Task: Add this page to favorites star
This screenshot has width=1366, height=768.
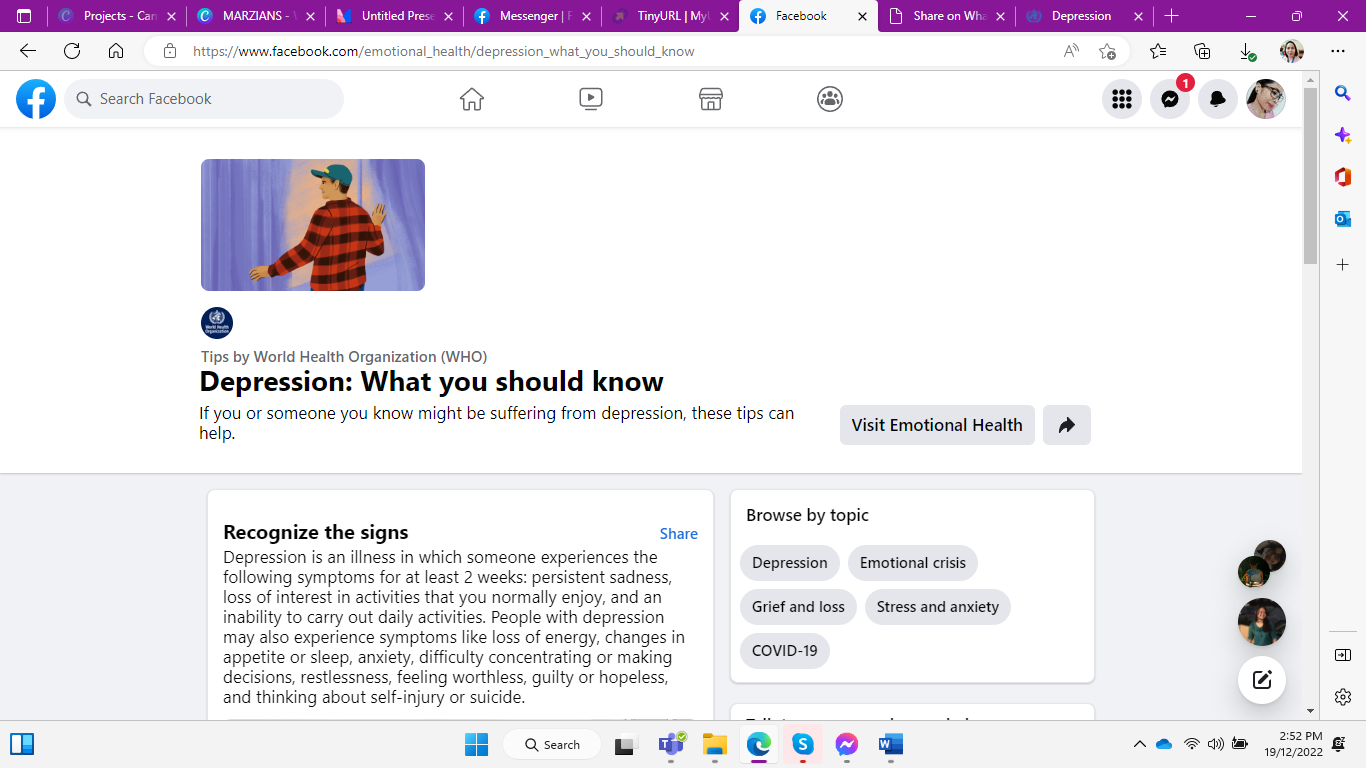Action: (1107, 51)
